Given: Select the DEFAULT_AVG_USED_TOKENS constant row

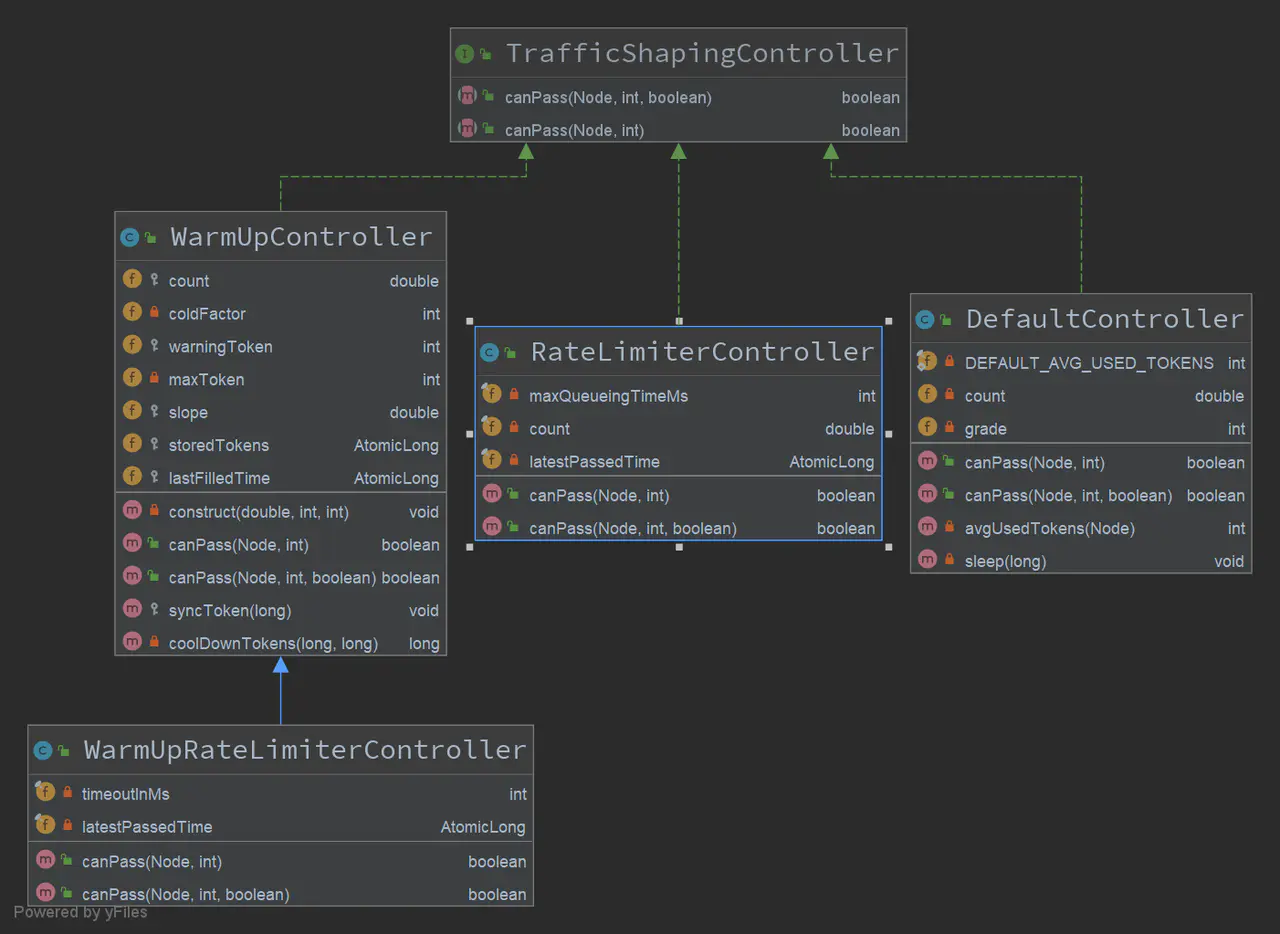Looking at the screenshot, I should click(x=1081, y=363).
